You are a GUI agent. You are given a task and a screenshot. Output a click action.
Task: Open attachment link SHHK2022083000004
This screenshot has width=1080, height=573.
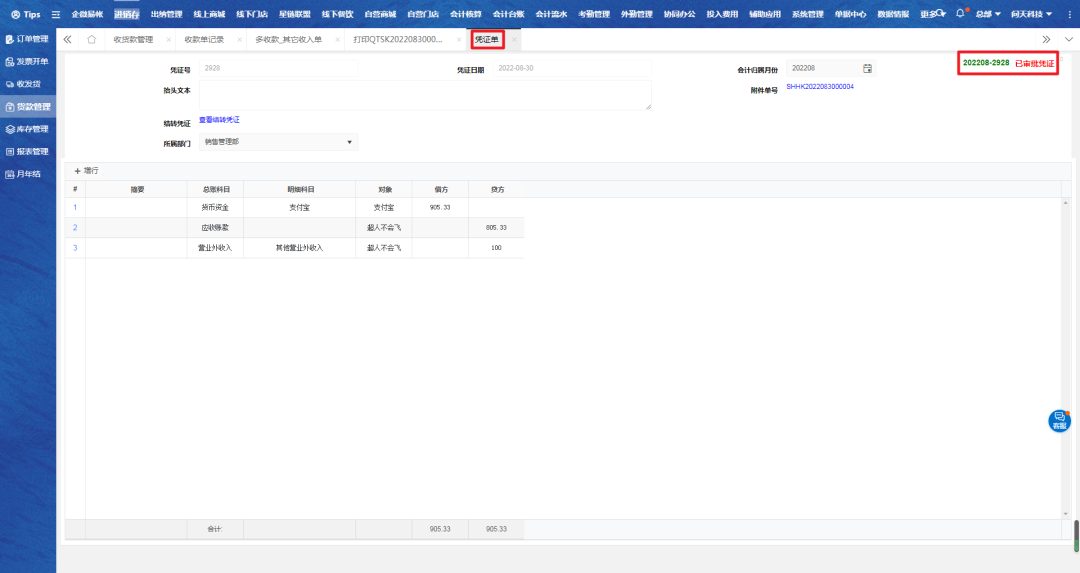coord(819,87)
